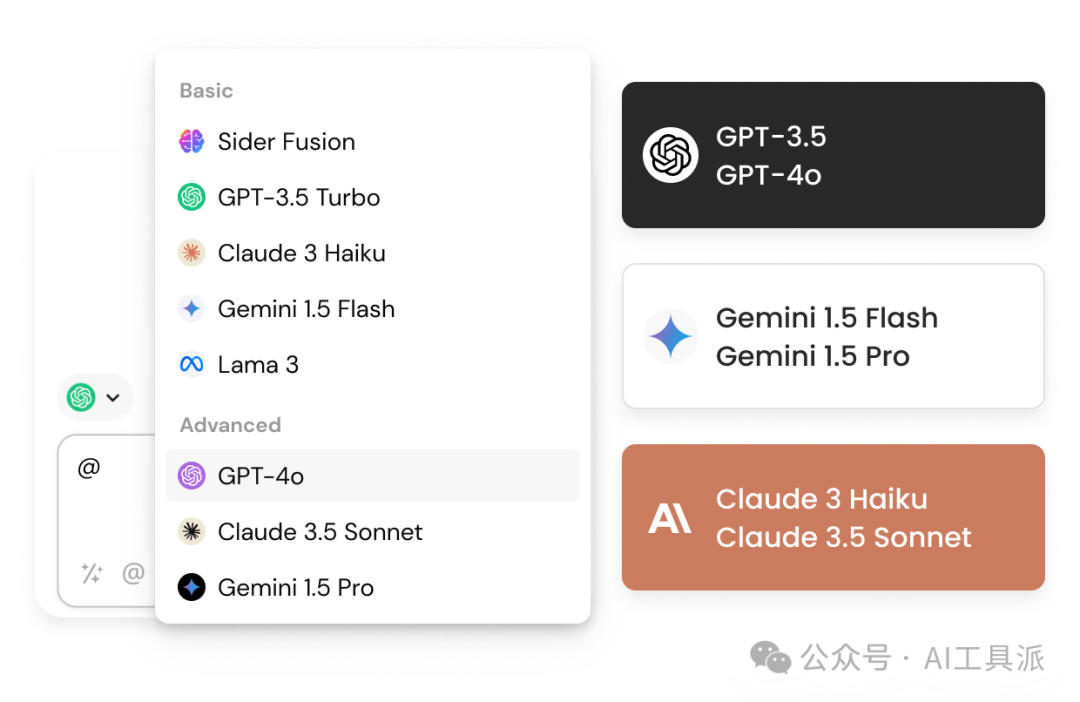The image size is (1080, 702).
Task: Choose Gemini 1.5 Pro menu entry
Action: (x=295, y=588)
